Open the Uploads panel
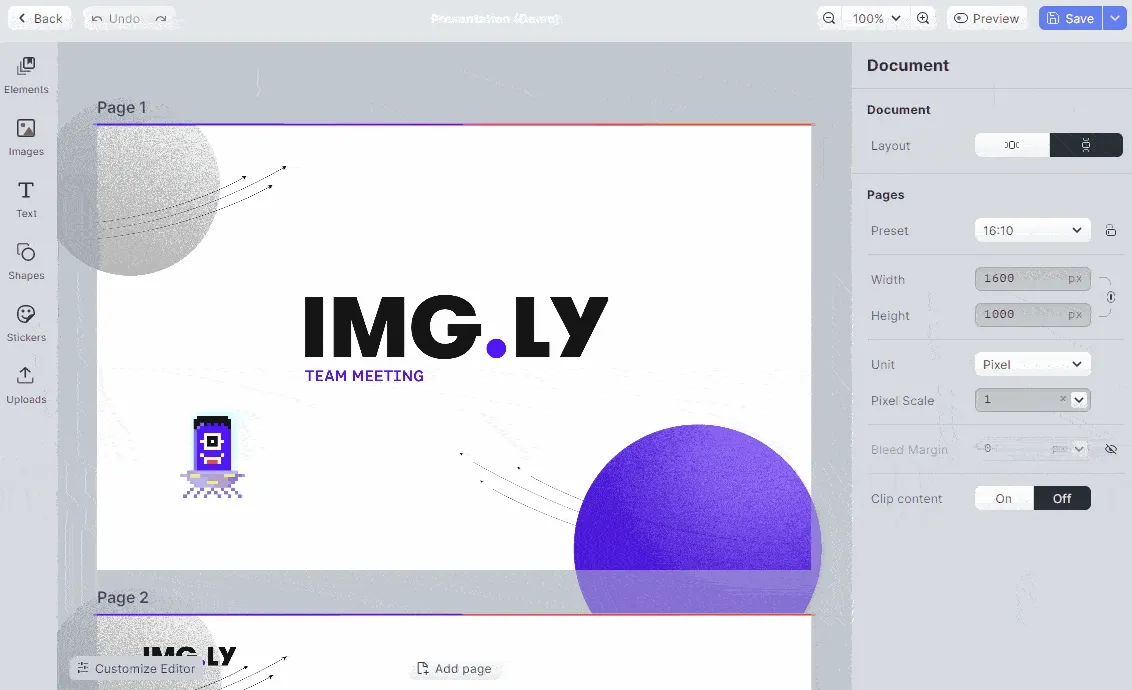The width and height of the screenshot is (1132, 690). pos(26,385)
